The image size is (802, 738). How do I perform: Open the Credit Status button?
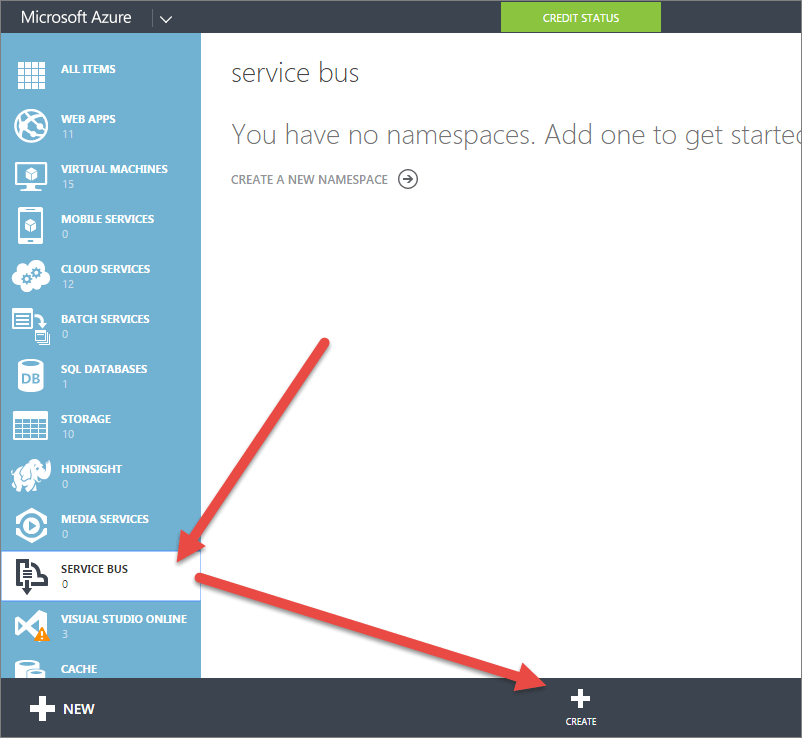[581, 17]
